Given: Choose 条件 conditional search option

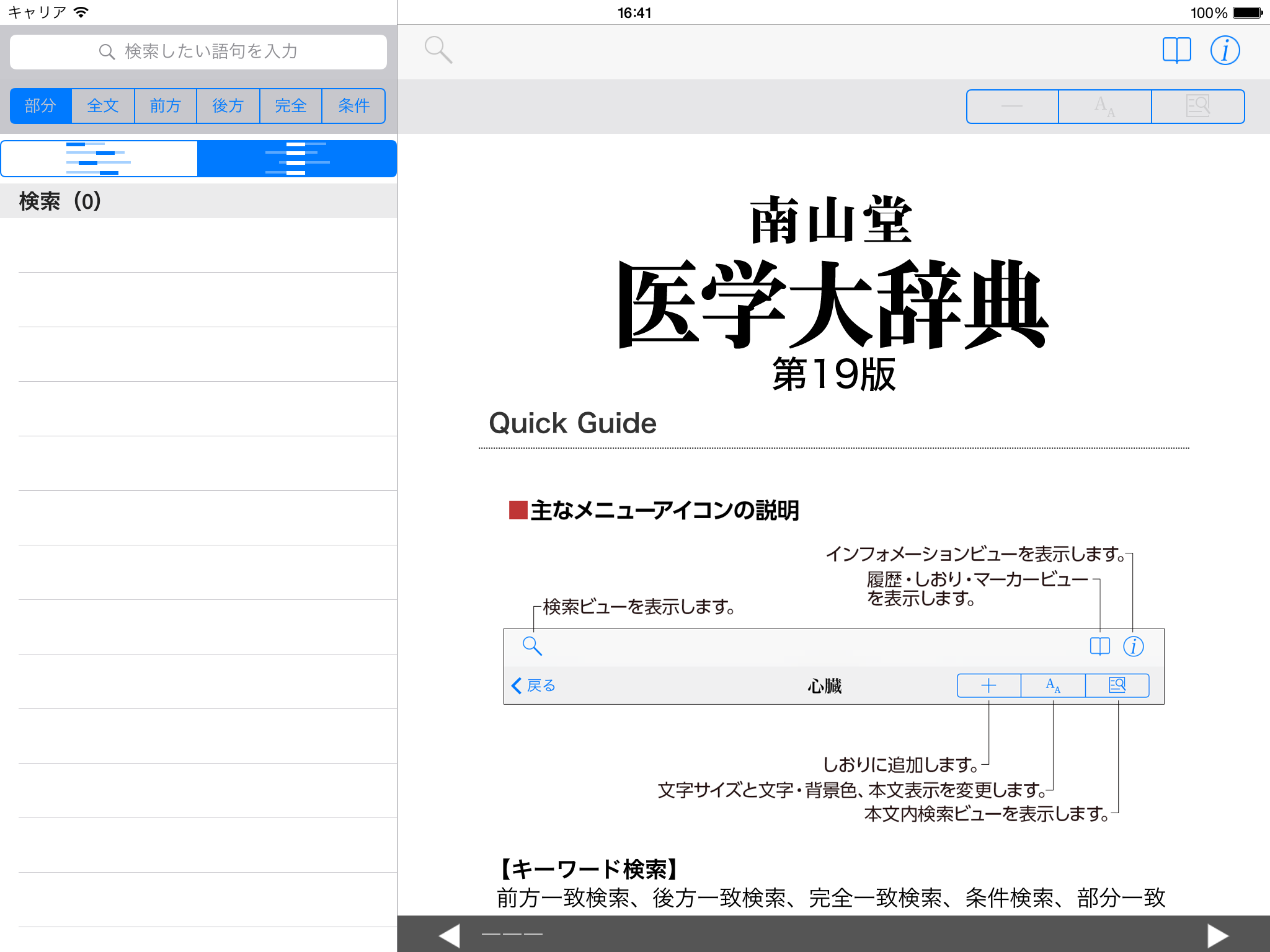Looking at the screenshot, I should 353,106.
